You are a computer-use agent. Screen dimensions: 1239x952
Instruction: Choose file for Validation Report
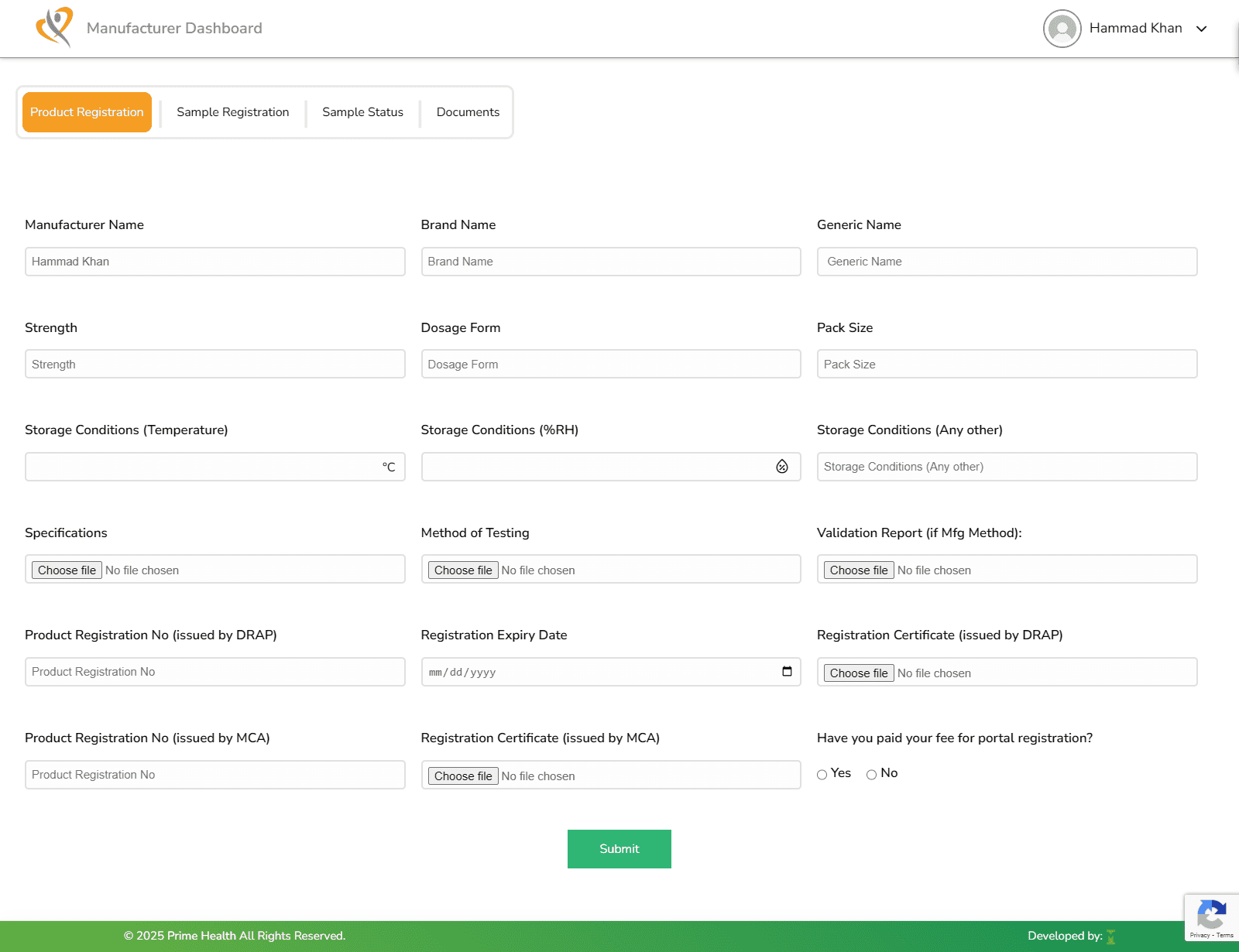tap(859, 570)
